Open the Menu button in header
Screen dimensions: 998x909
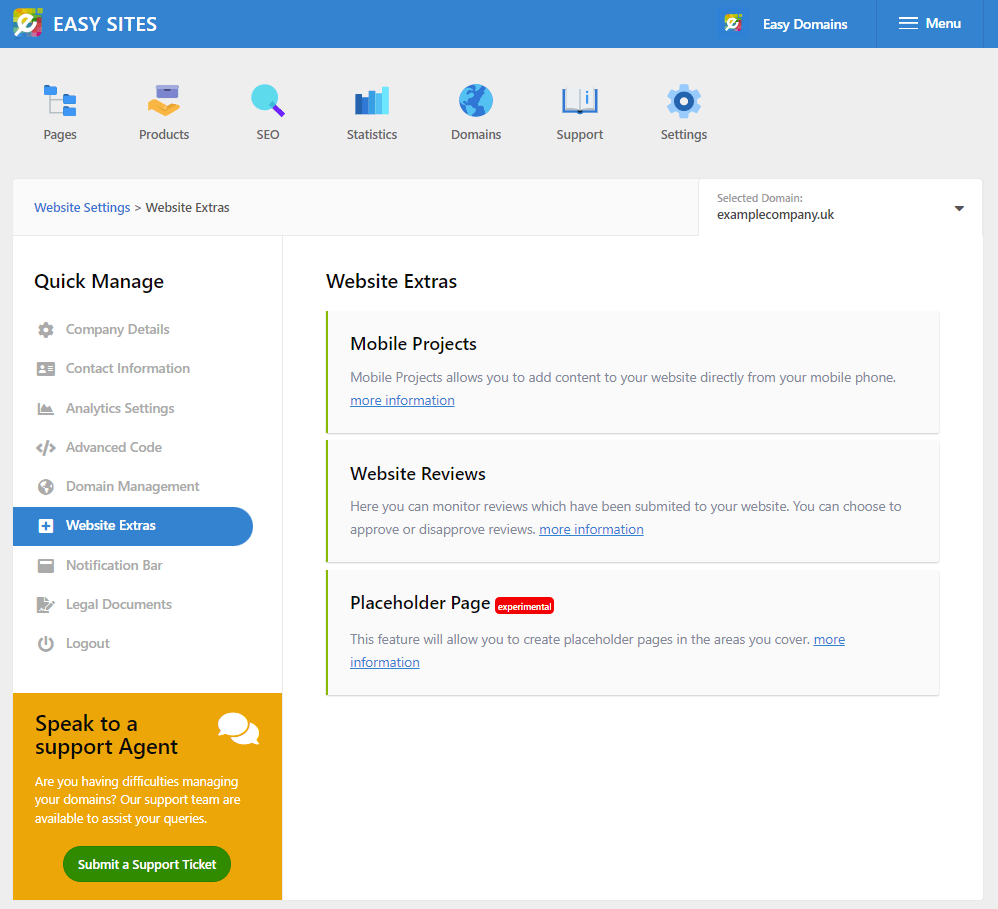(930, 24)
